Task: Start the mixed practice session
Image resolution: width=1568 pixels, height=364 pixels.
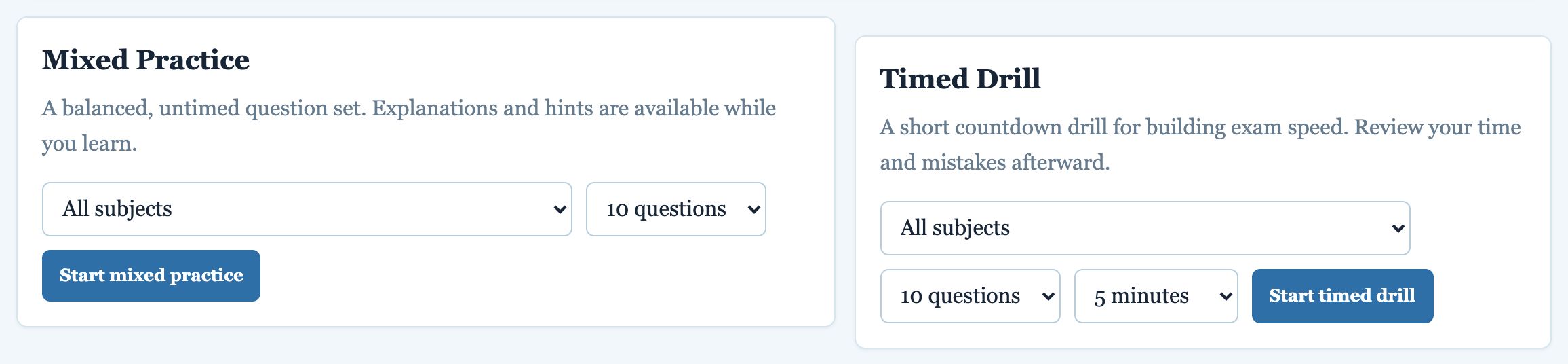Action: [151, 276]
